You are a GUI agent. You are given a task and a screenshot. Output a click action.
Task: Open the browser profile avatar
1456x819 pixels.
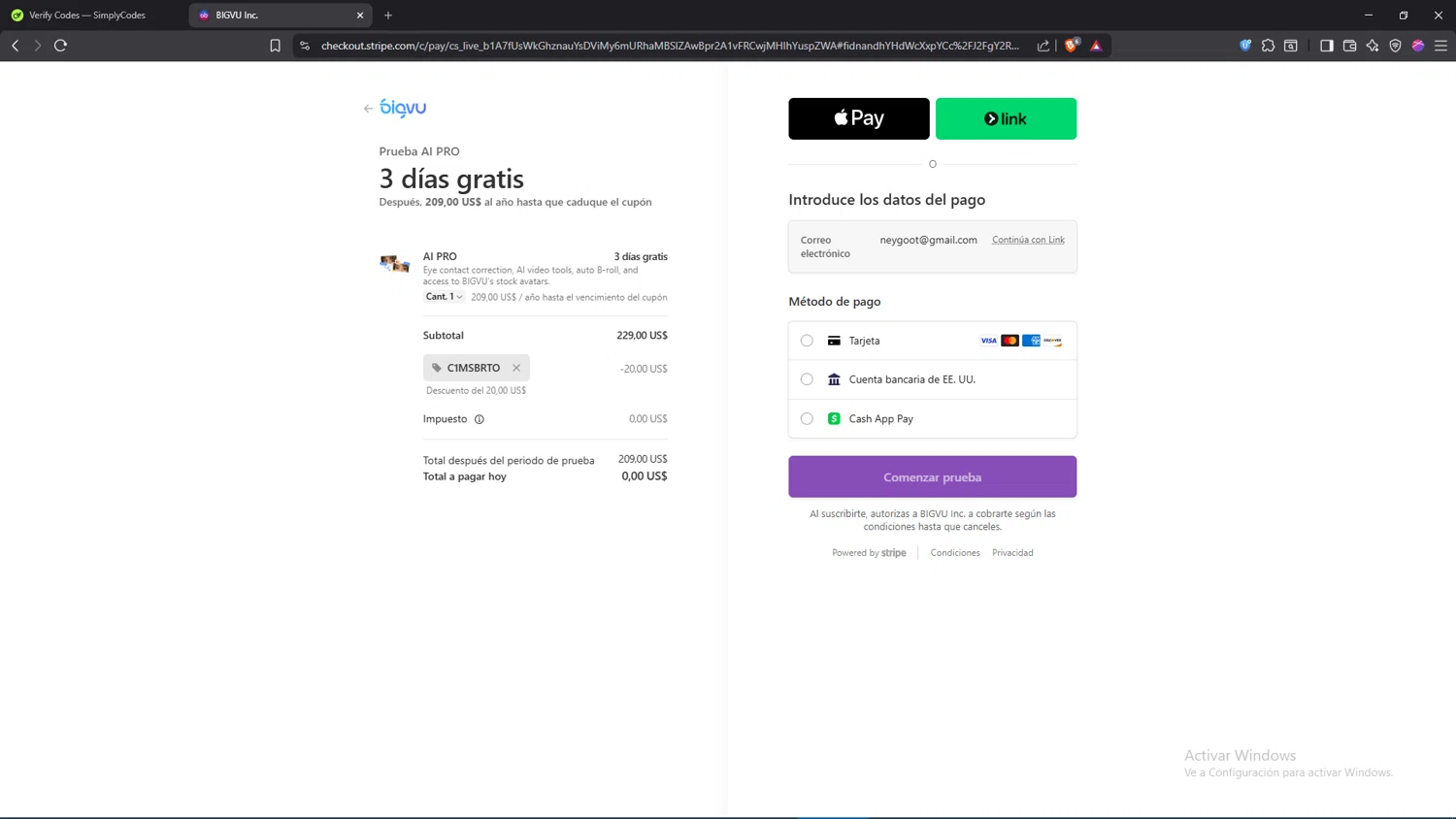pos(1418,46)
